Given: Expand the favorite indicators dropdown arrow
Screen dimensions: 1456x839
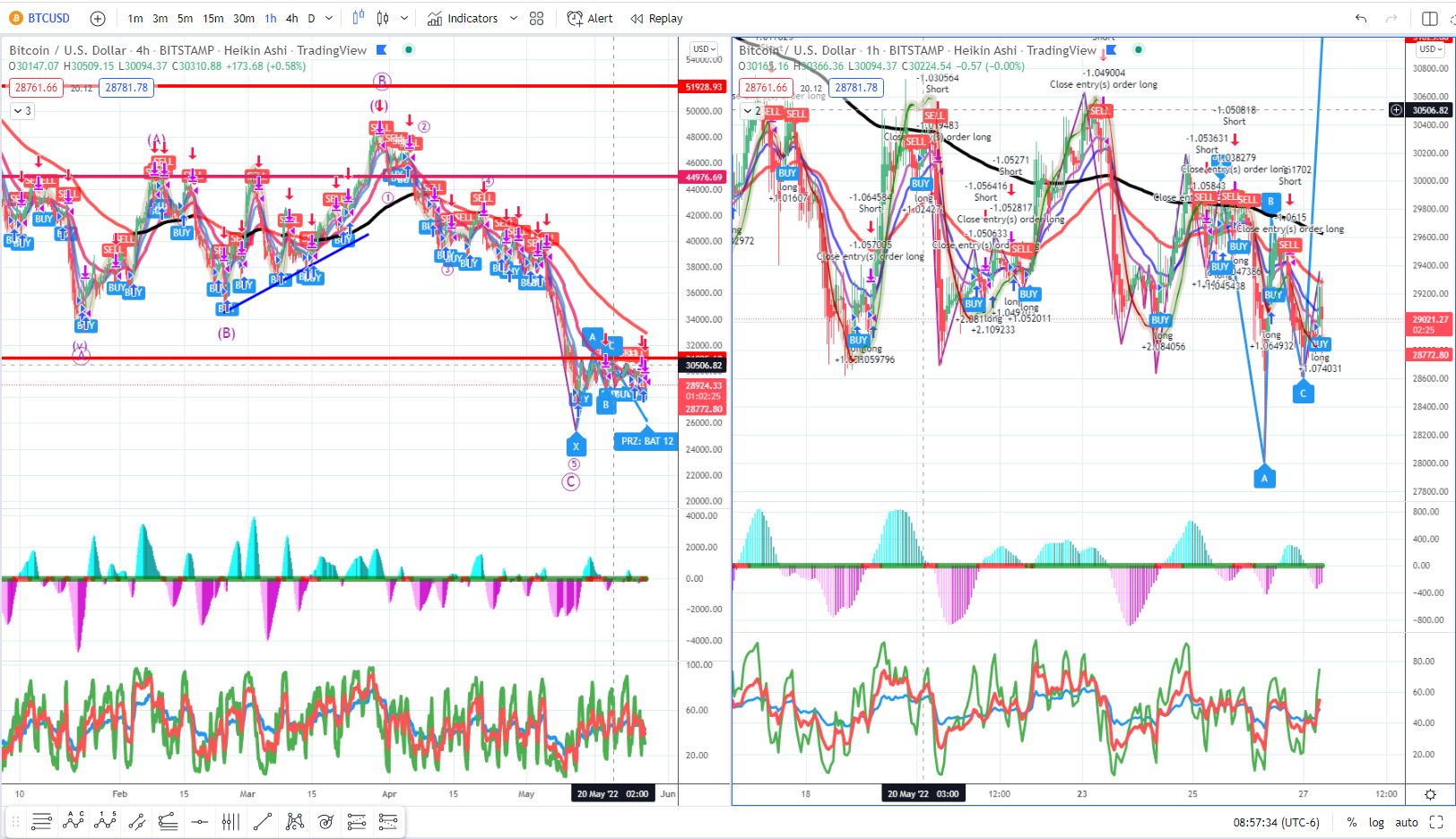Looking at the screenshot, I should coord(514,18).
